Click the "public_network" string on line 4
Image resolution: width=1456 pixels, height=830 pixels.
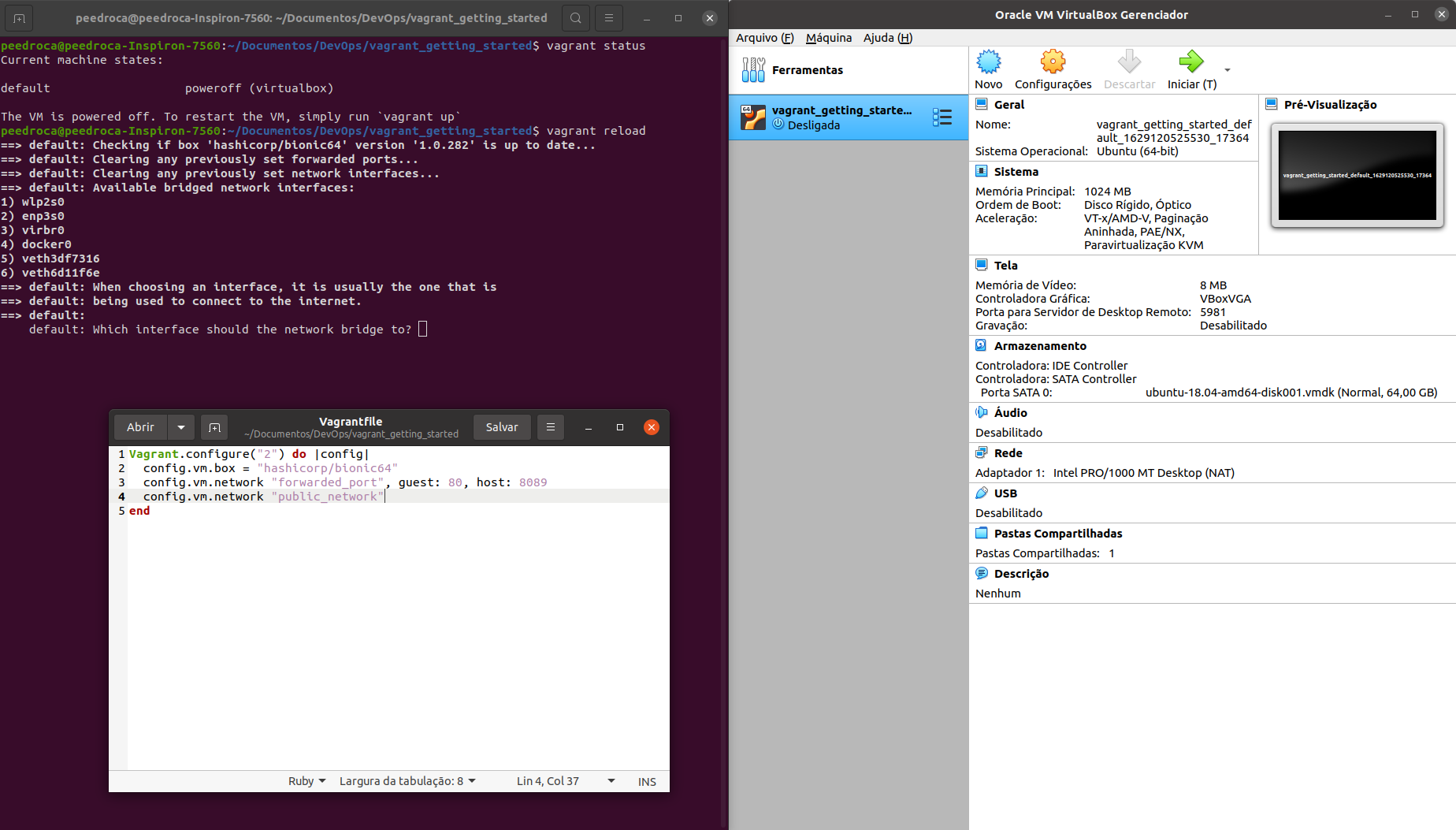point(328,497)
